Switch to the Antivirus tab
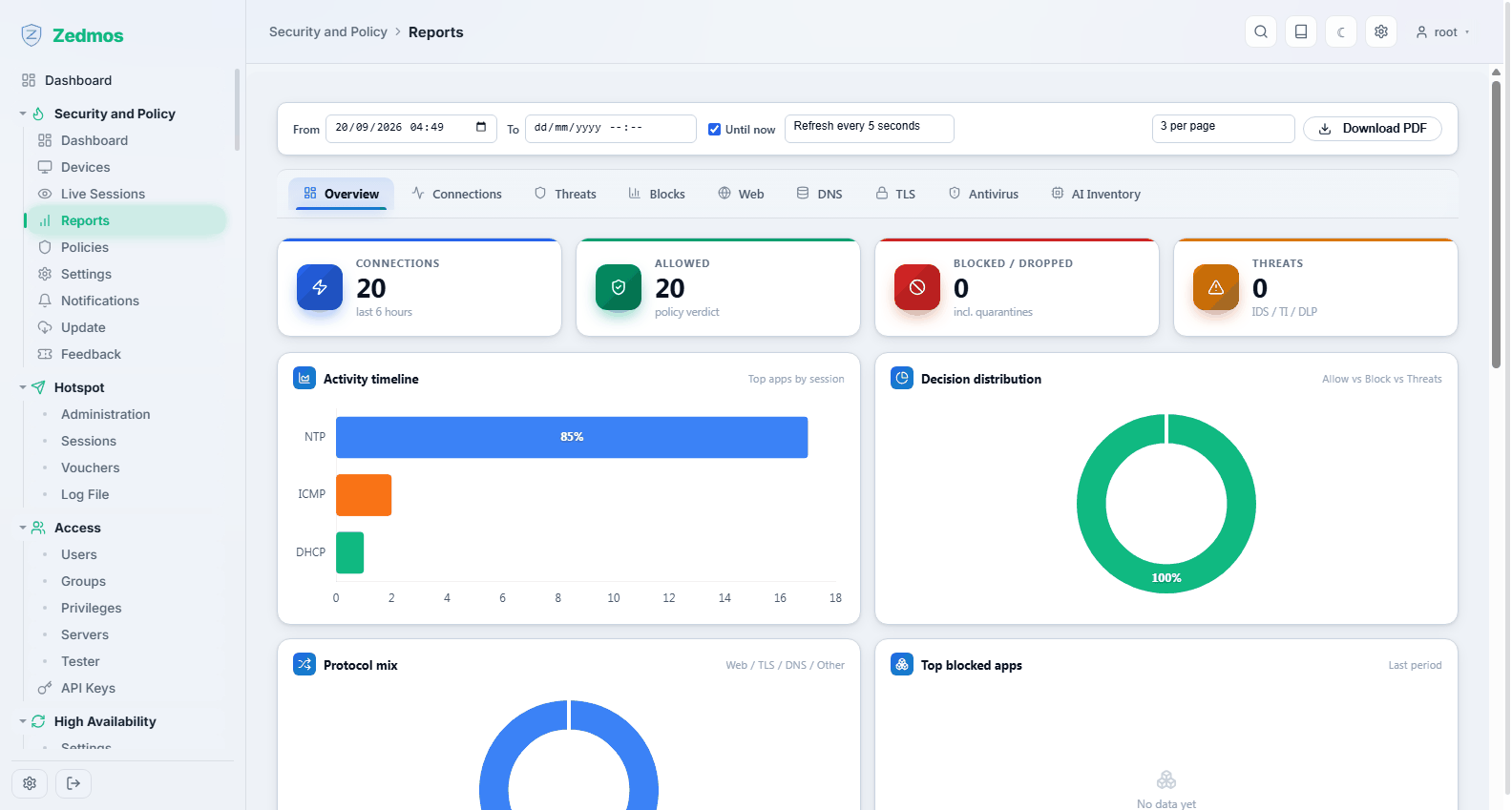 983,194
